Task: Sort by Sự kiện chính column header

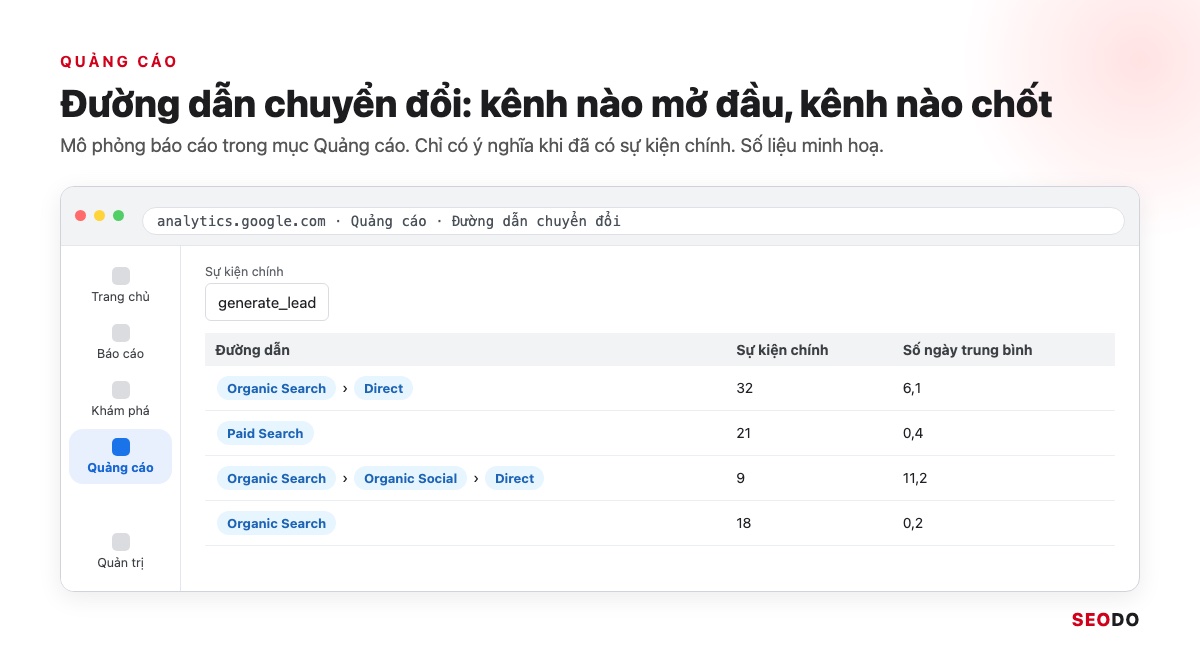Action: tap(782, 350)
